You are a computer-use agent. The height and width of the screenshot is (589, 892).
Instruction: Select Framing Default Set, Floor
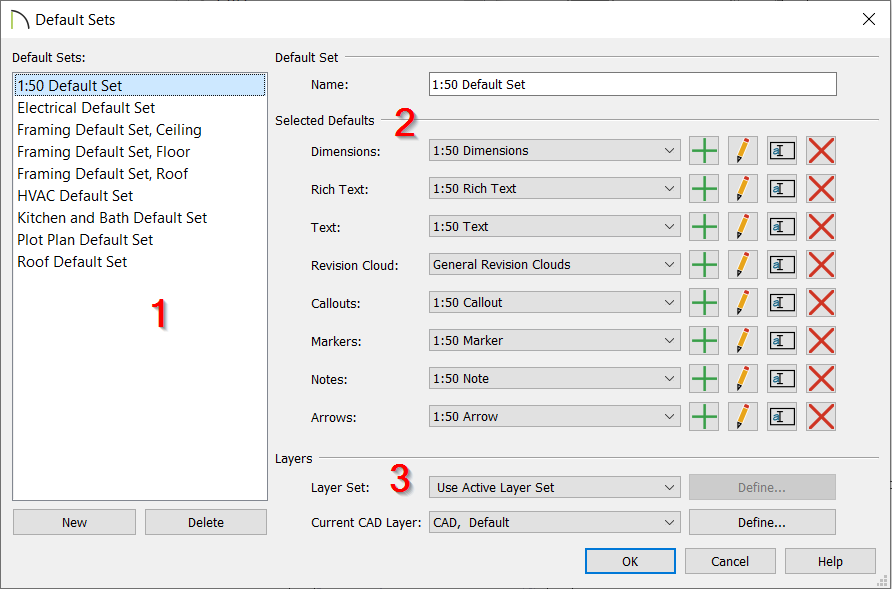click(x=140, y=152)
